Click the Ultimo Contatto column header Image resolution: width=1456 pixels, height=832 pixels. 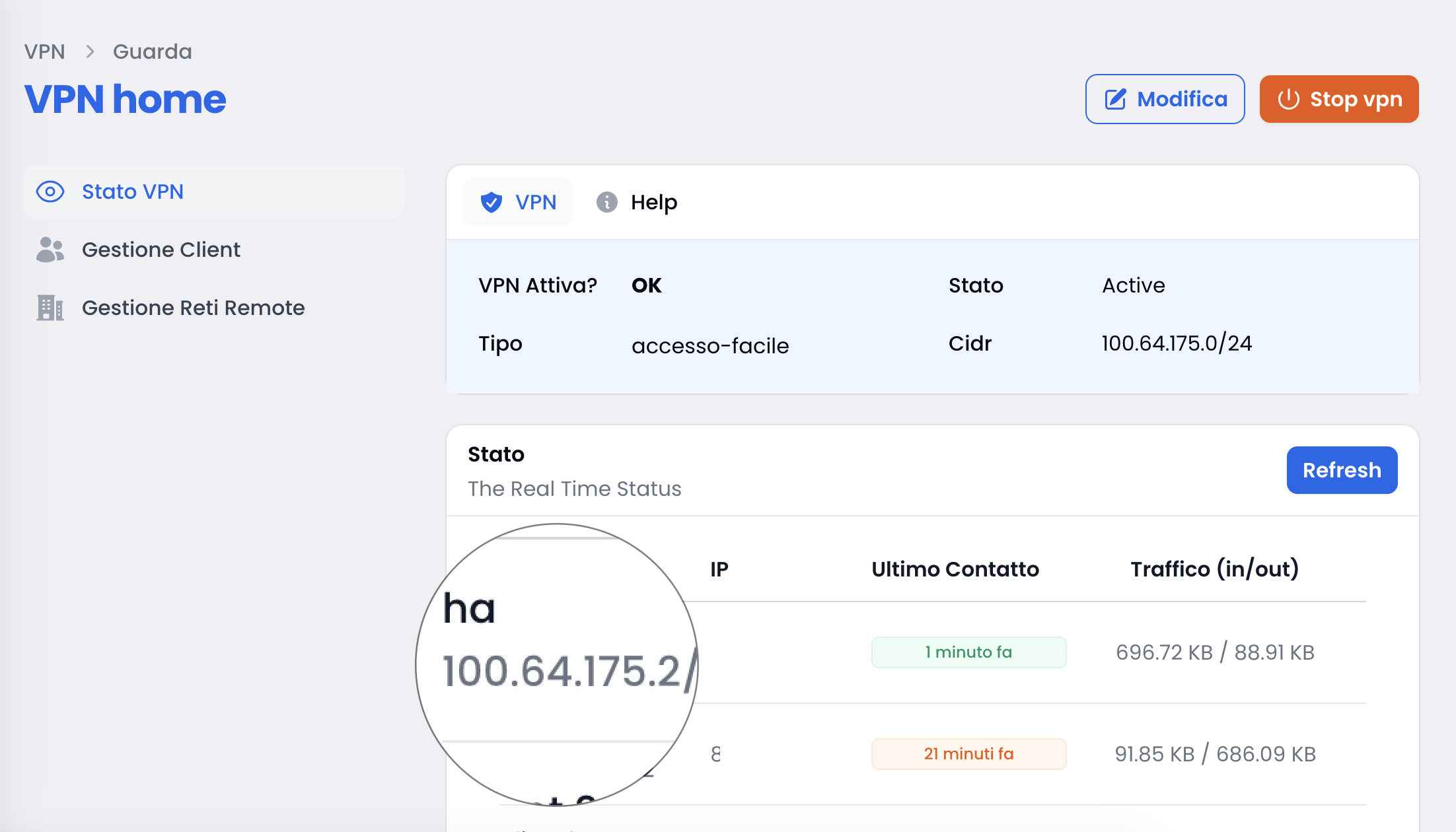[x=955, y=569]
